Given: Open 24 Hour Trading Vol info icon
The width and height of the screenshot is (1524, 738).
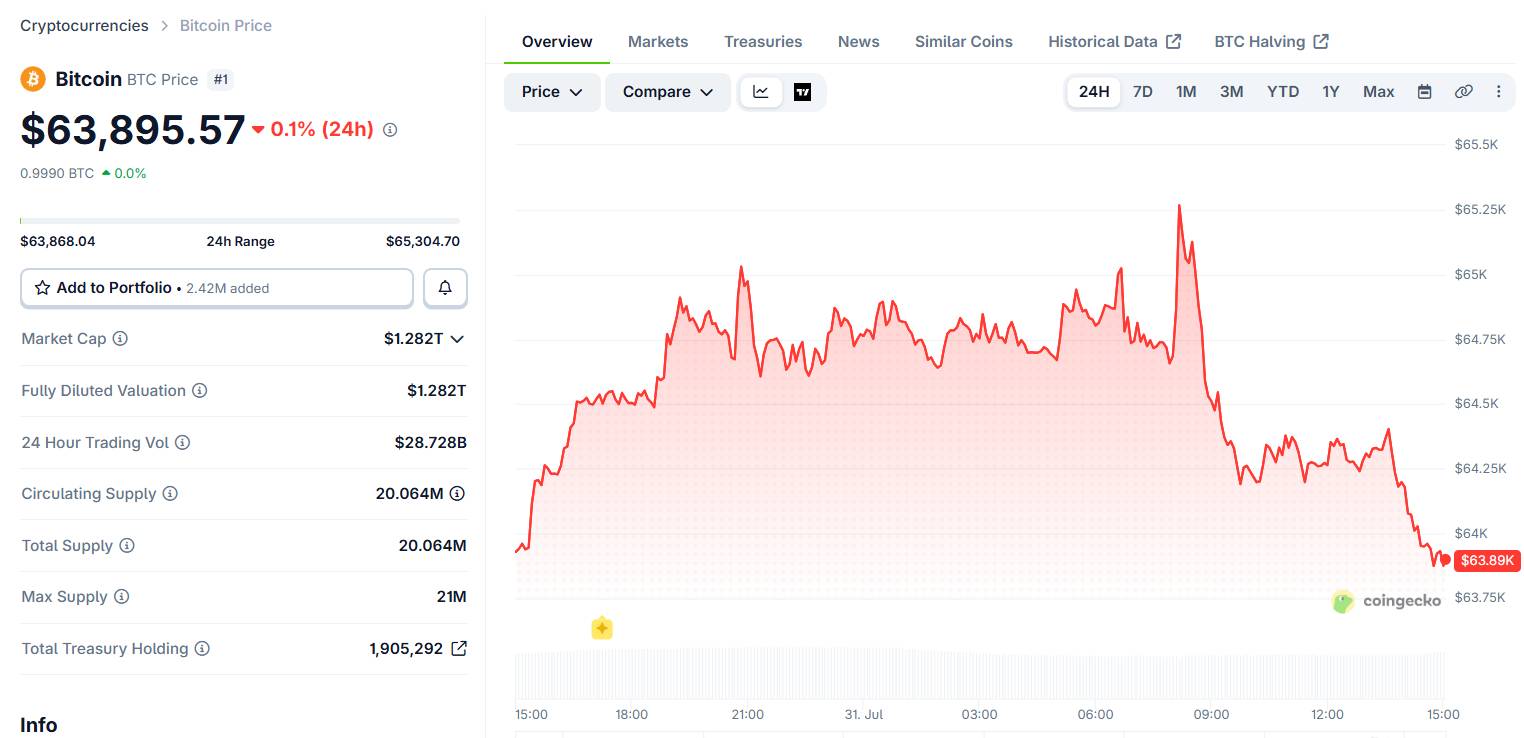Looking at the screenshot, I should (182, 443).
